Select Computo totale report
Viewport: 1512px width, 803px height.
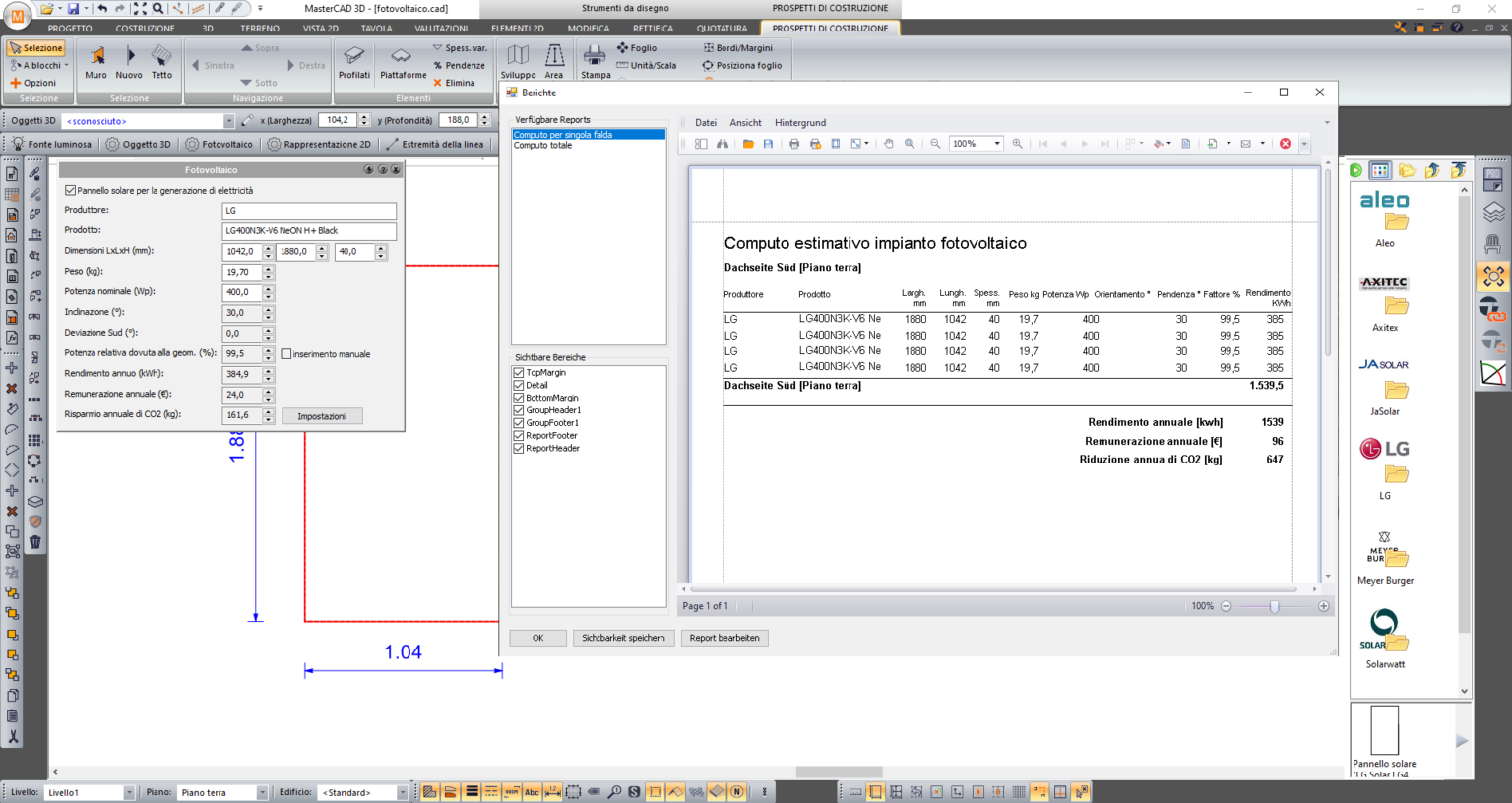click(x=542, y=145)
